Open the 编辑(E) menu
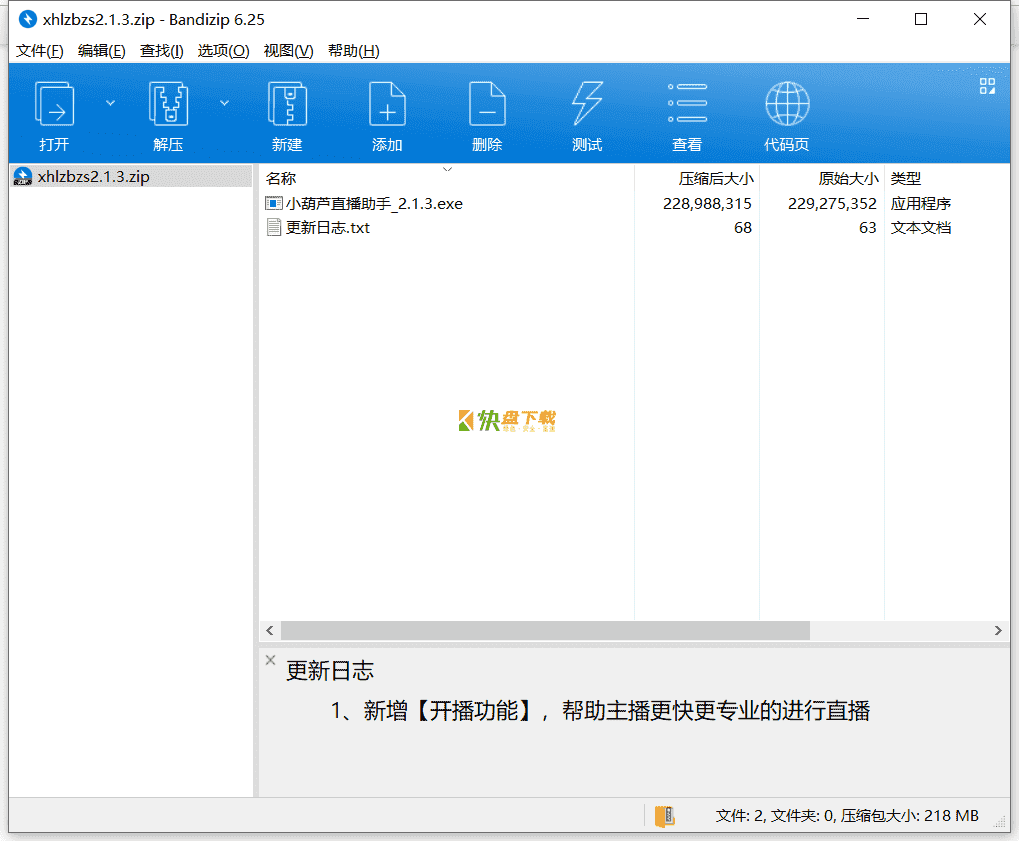Image resolution: width=1019 pixels, height=841 pixels. (x=101, y=51)
